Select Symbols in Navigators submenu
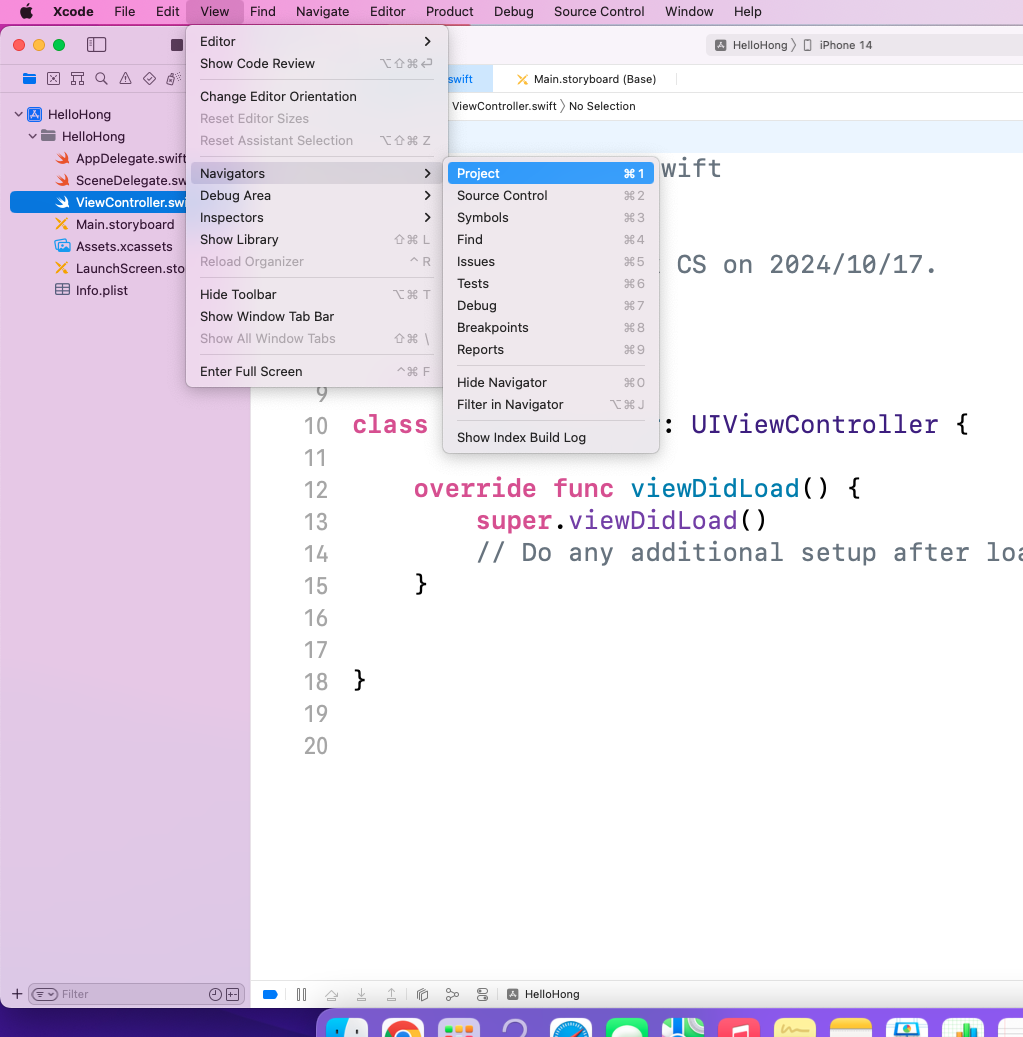 click(x=550, y=218)
